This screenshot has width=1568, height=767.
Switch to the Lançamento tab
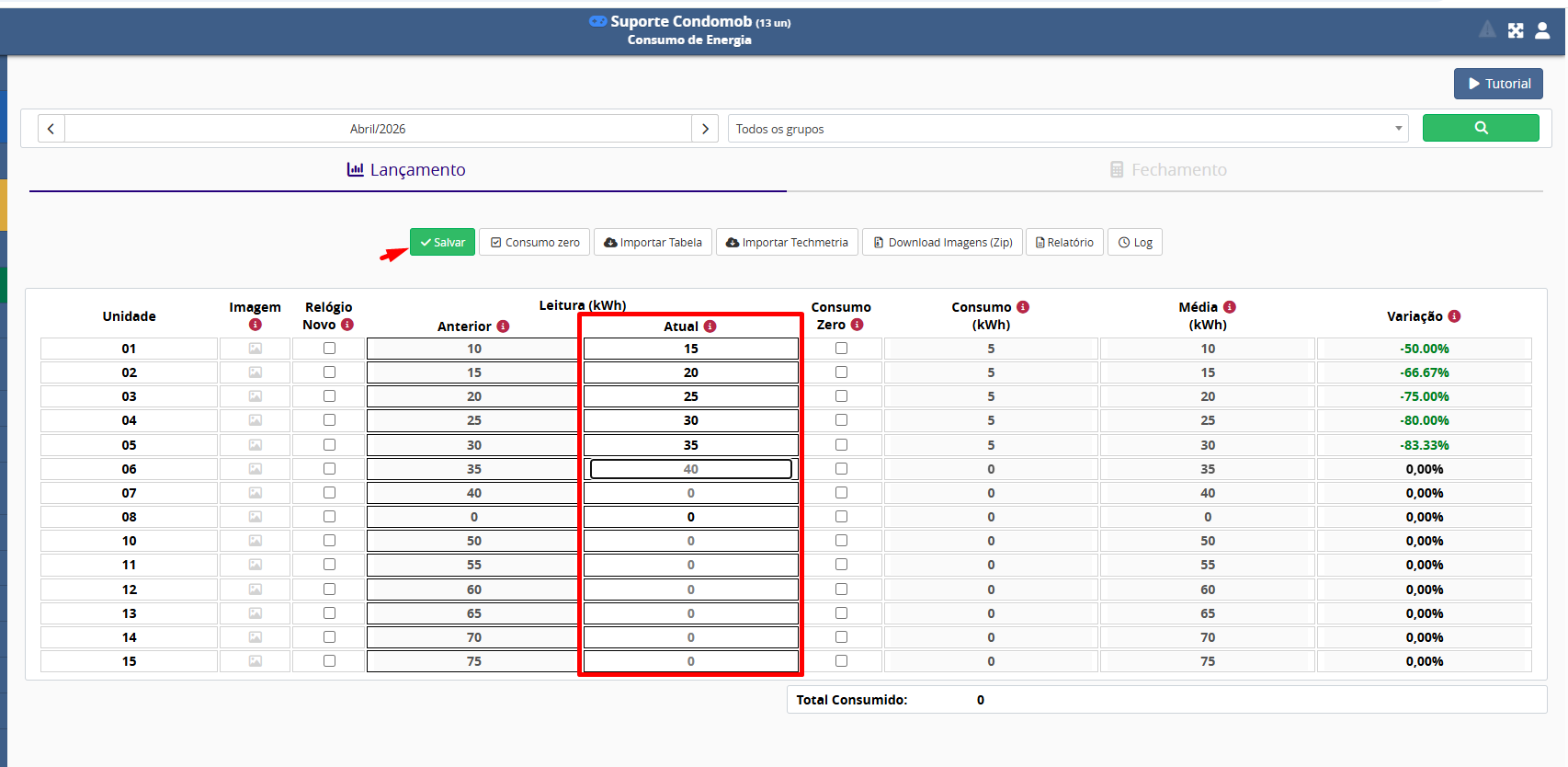407,170
